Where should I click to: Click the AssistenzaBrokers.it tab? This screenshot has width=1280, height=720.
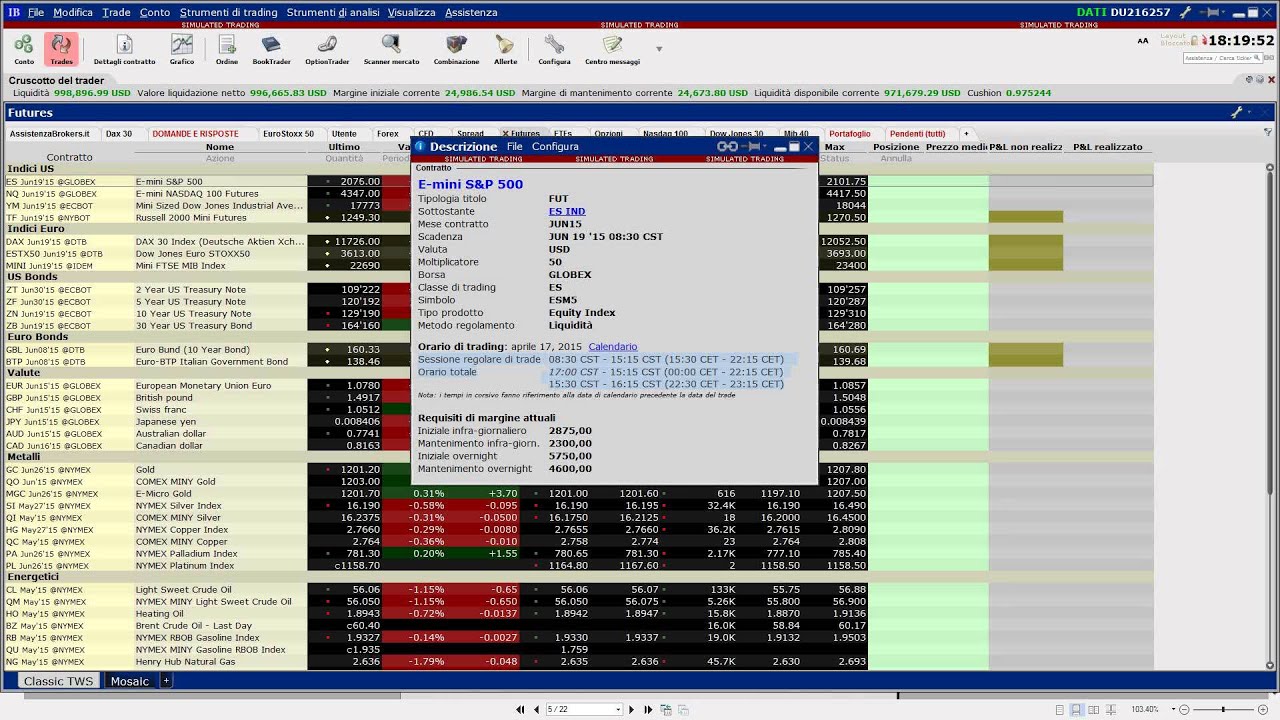[x=50, y=133]
